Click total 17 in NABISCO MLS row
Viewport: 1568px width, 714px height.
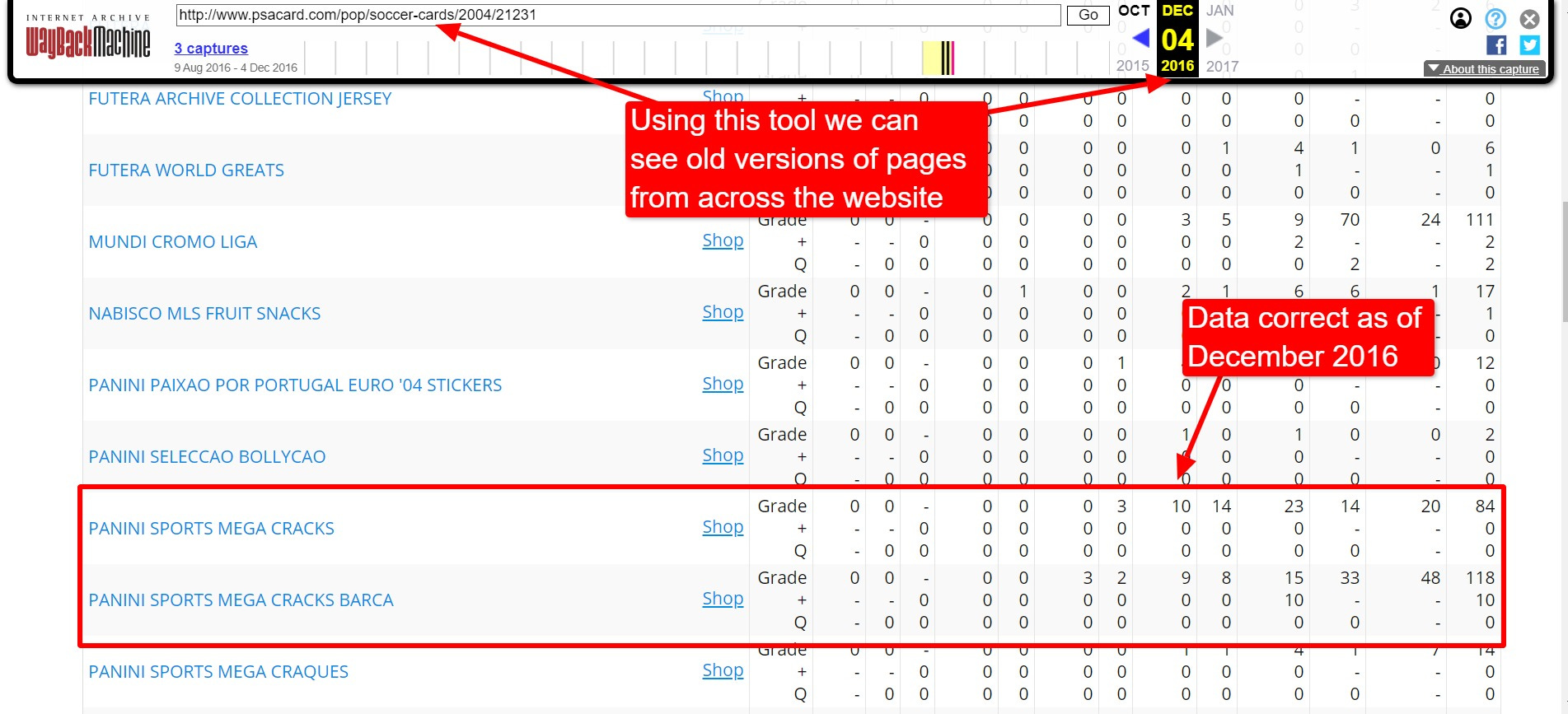1485,292
